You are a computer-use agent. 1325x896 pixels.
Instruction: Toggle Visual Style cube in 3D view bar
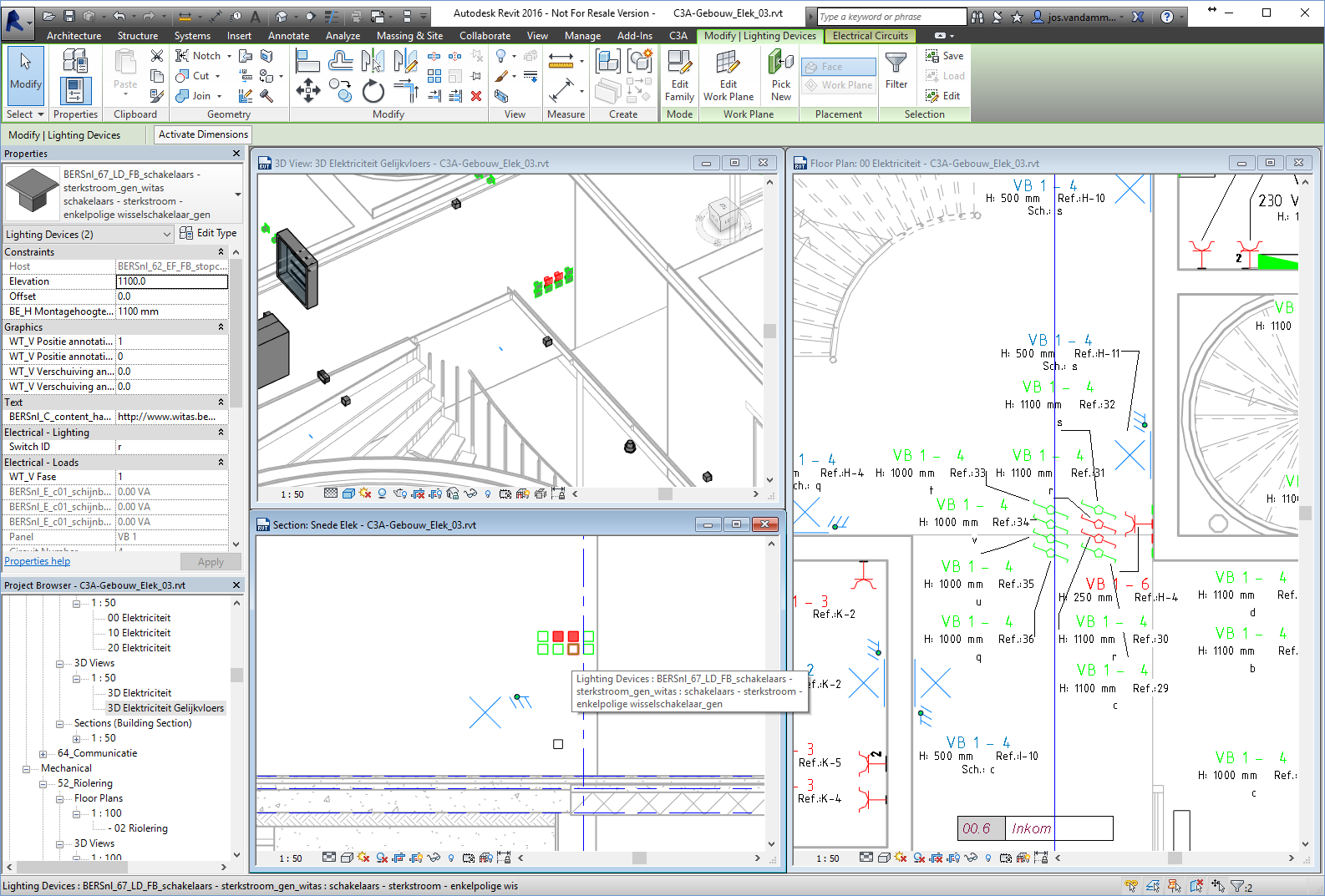coord(348,494)
